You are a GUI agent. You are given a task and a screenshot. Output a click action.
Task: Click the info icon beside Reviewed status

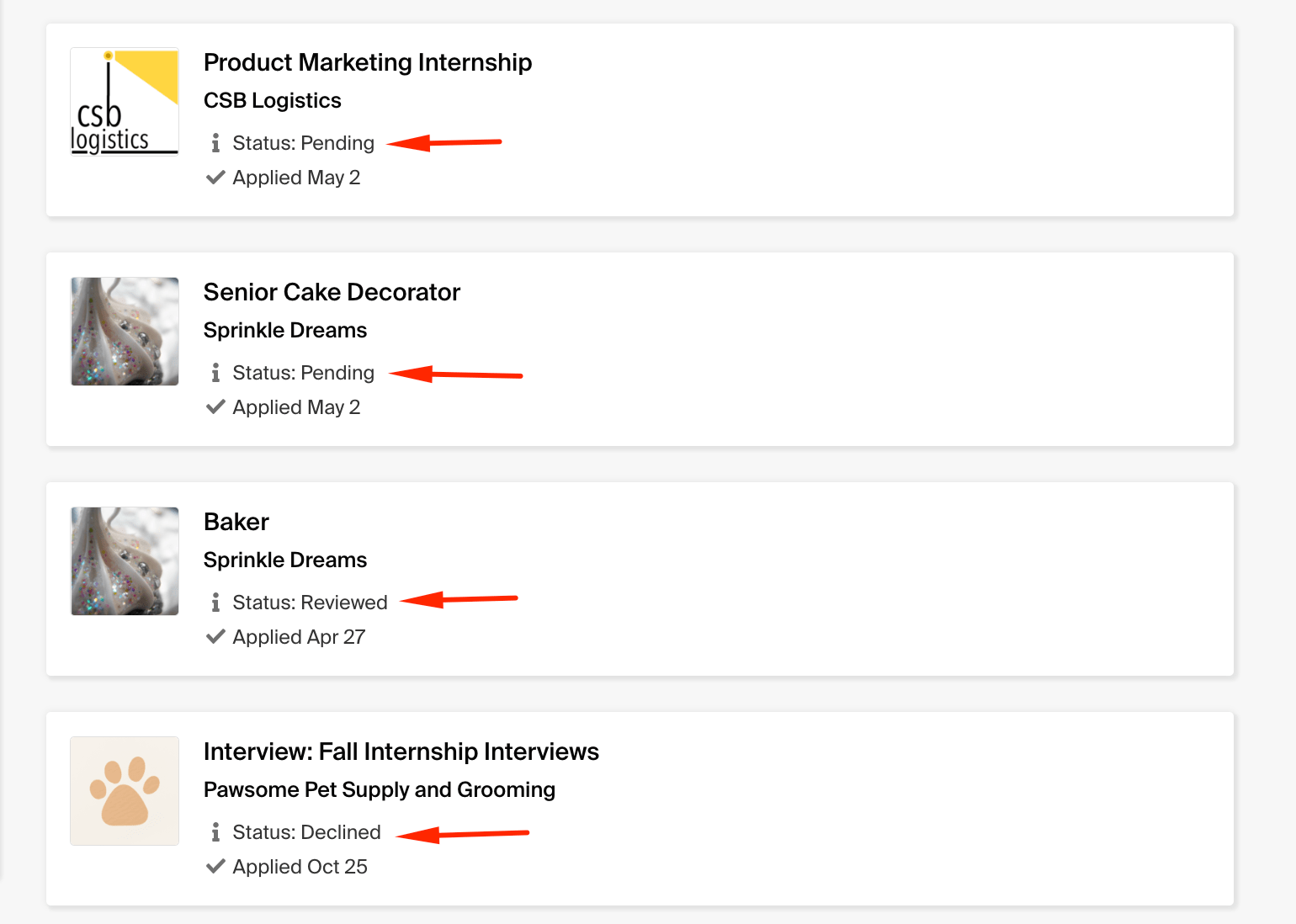tap(217, 602)
